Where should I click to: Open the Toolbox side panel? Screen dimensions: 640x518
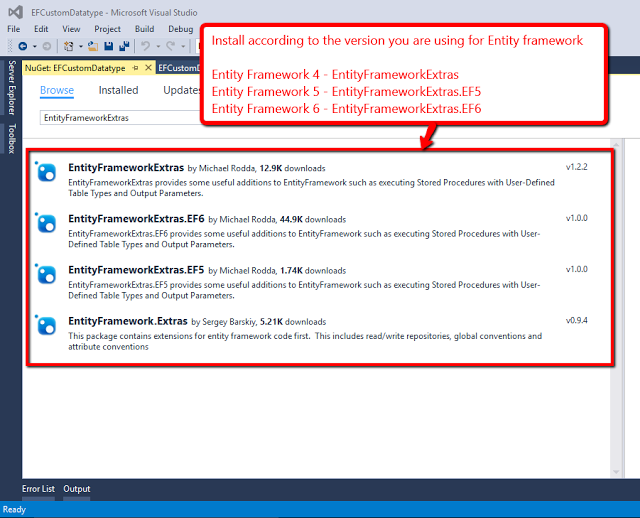tap(12, 138)
